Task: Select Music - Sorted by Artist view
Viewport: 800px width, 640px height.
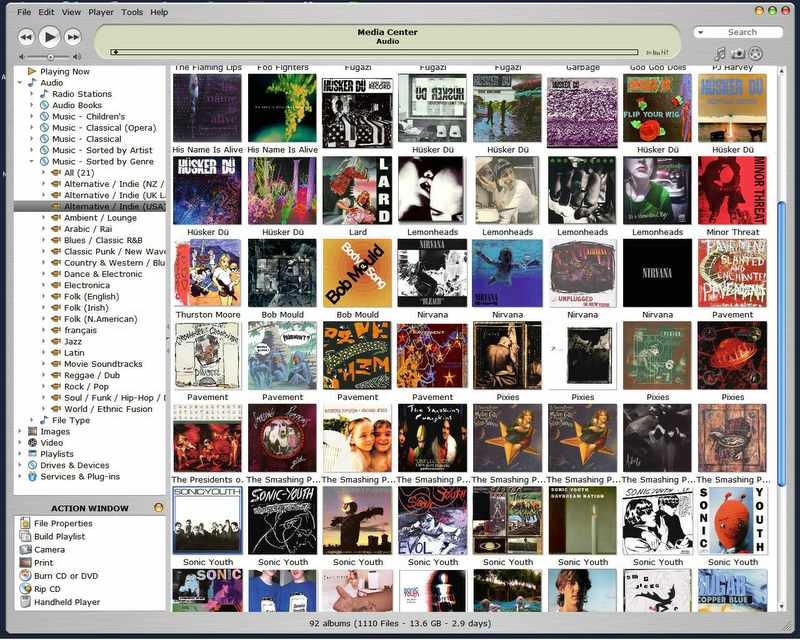Action: coord(102,150)
